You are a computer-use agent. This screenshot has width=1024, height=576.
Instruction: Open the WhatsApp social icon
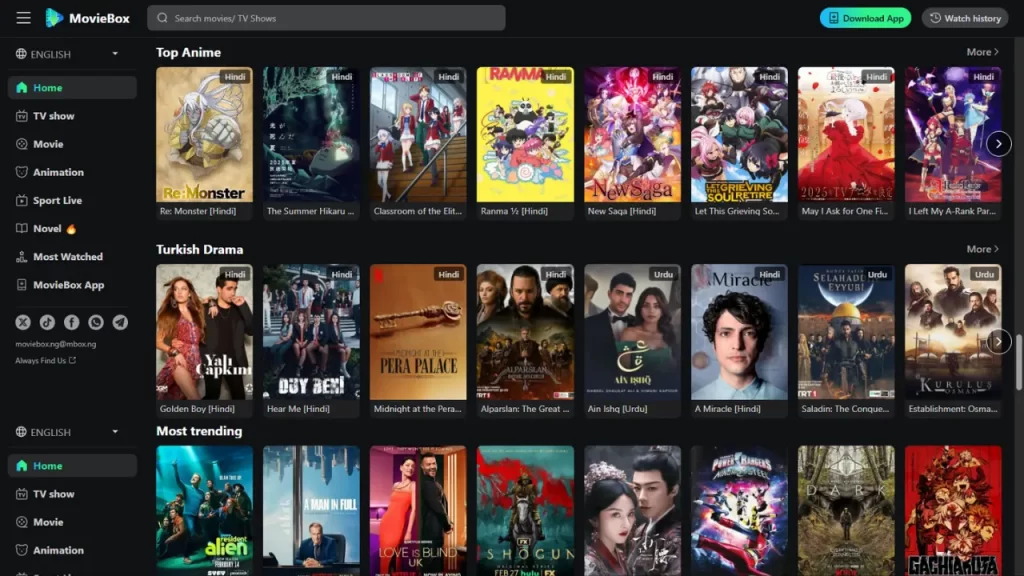96,322
